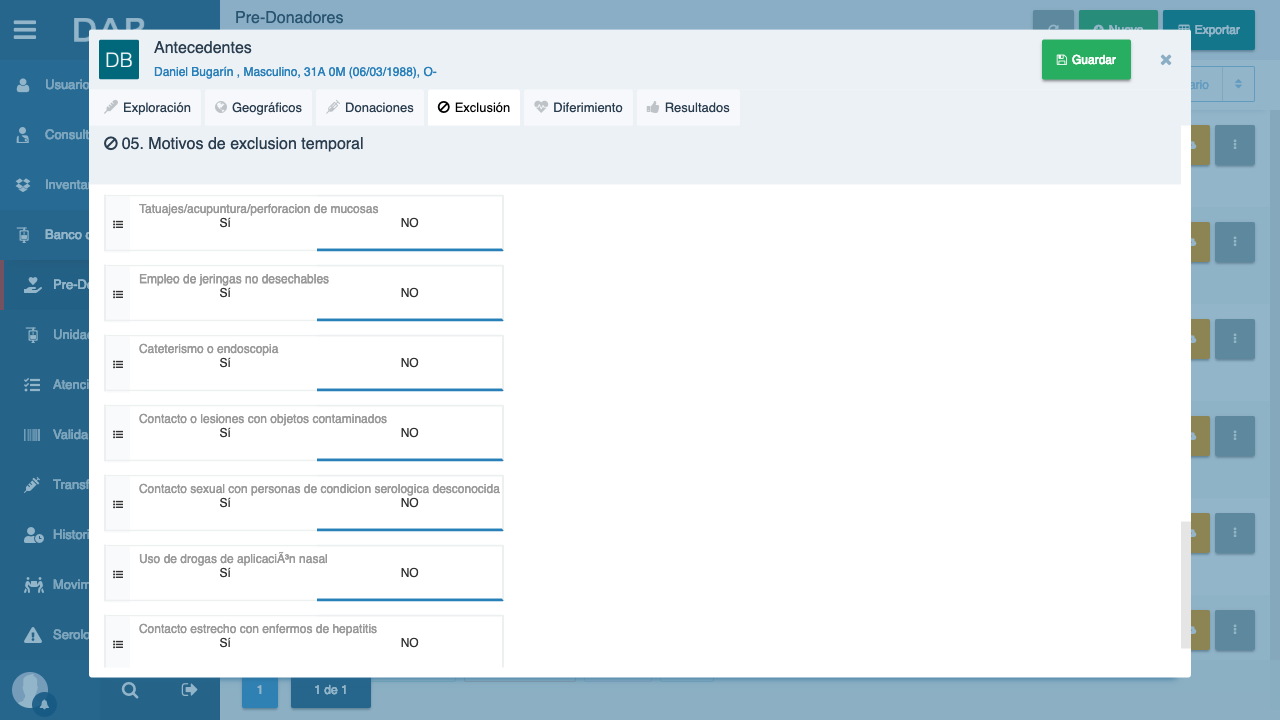Click page 1 pagination button
This screenshot has width=1280, height=720.
pos(260,690)
